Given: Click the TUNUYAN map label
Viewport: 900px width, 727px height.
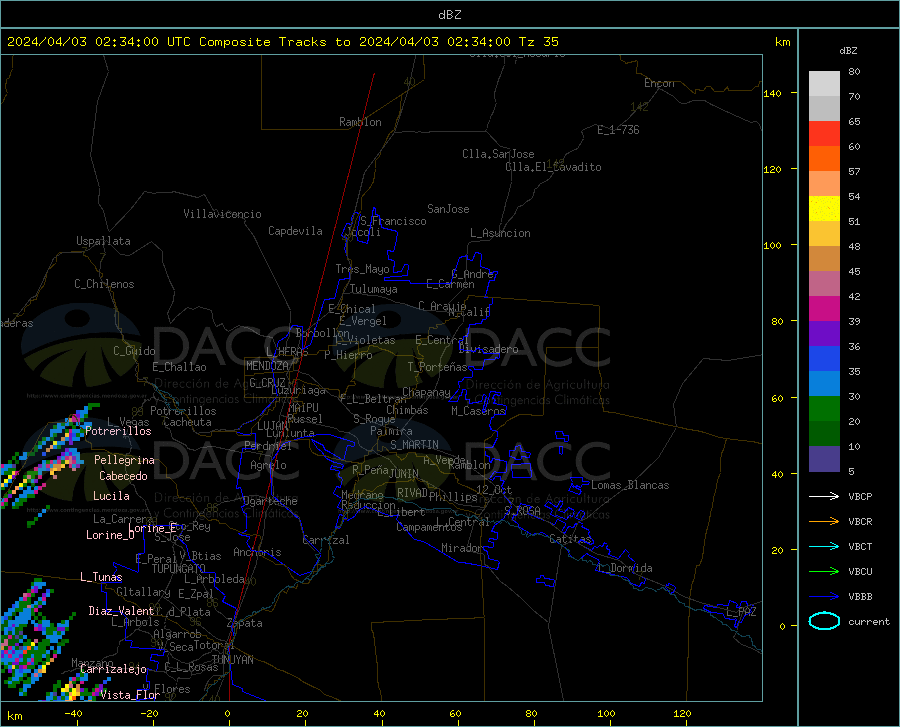Looking at the screenshot, I should [x=232, y=660].
